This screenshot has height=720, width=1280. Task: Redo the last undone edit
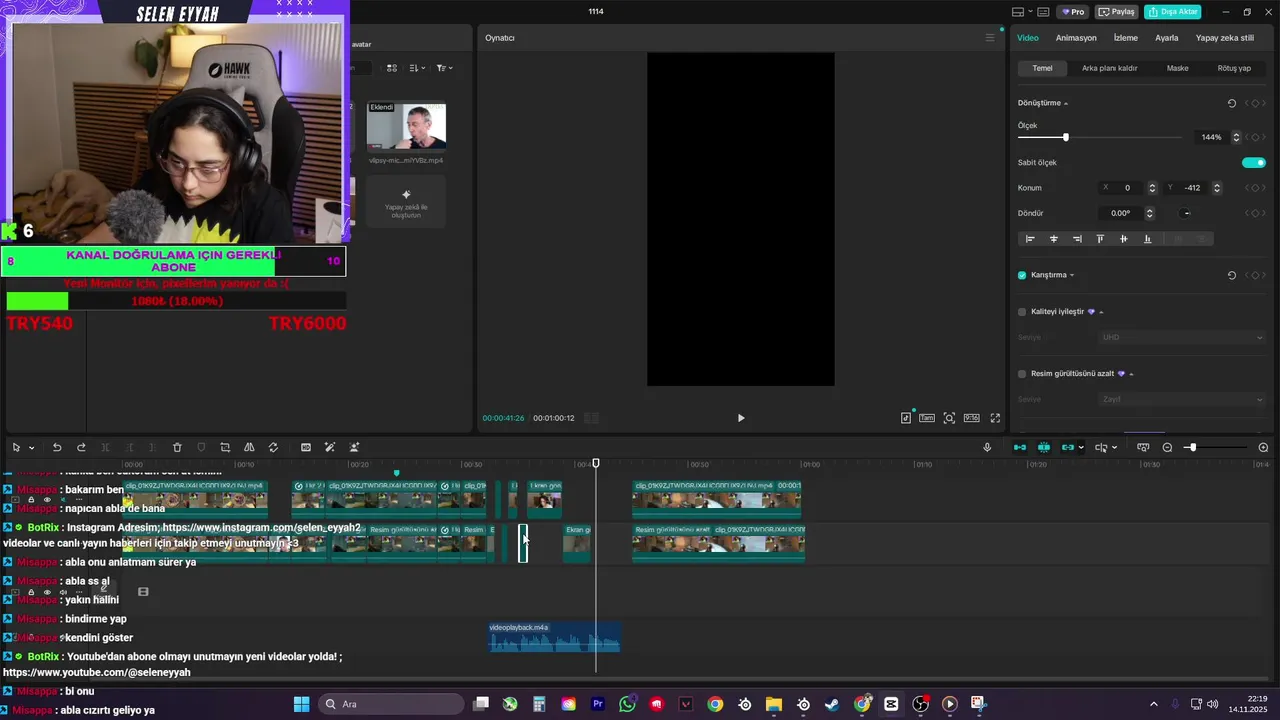point(81,447)
